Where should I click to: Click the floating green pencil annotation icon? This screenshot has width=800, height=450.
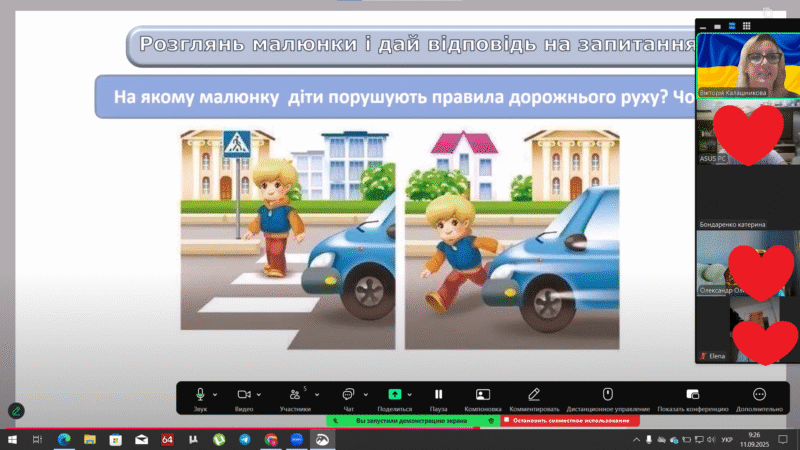pos(16,410)
